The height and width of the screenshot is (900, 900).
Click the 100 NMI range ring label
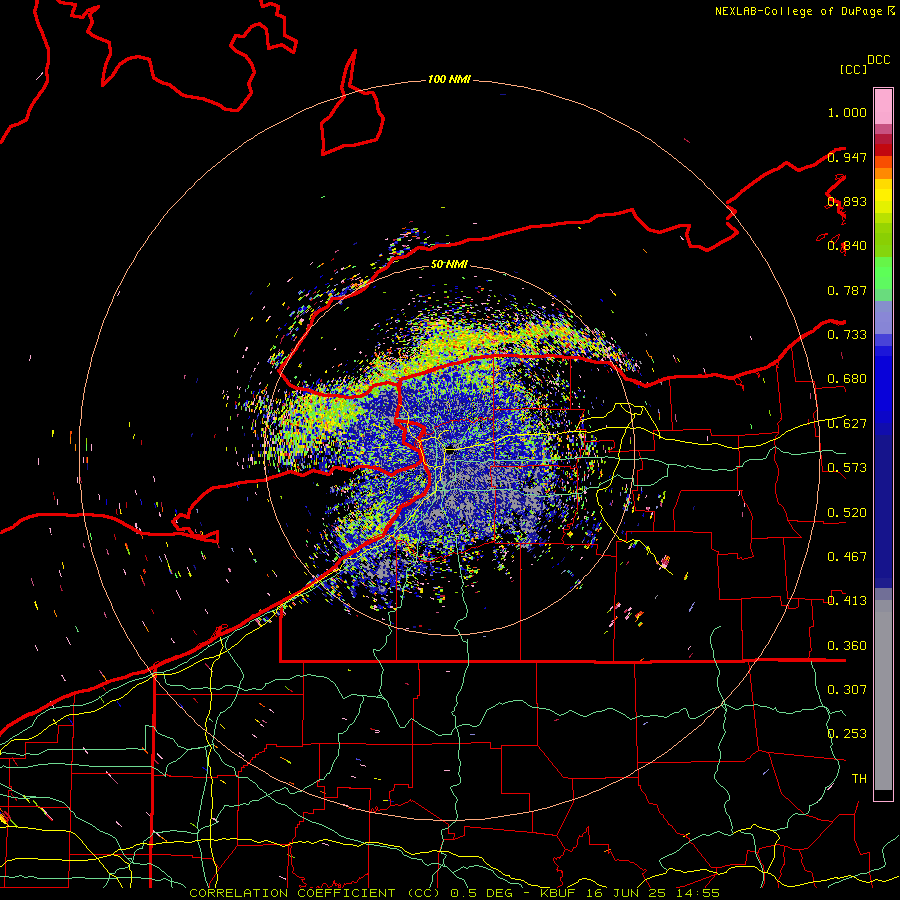click(449, 79)
